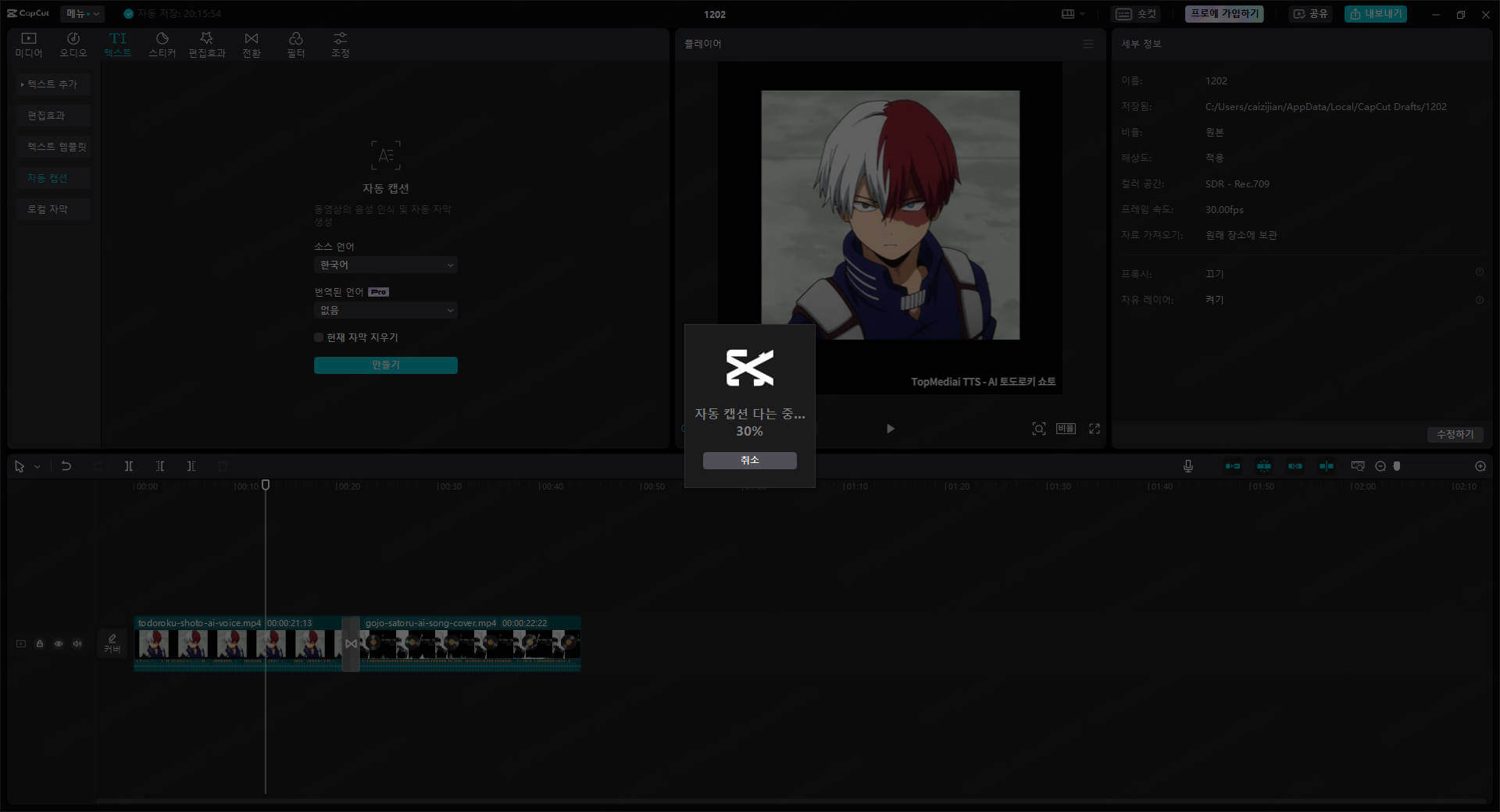Click the undo arrow icon
The height and width of the screenshot is (812, 1500).
tap(66, 466)
